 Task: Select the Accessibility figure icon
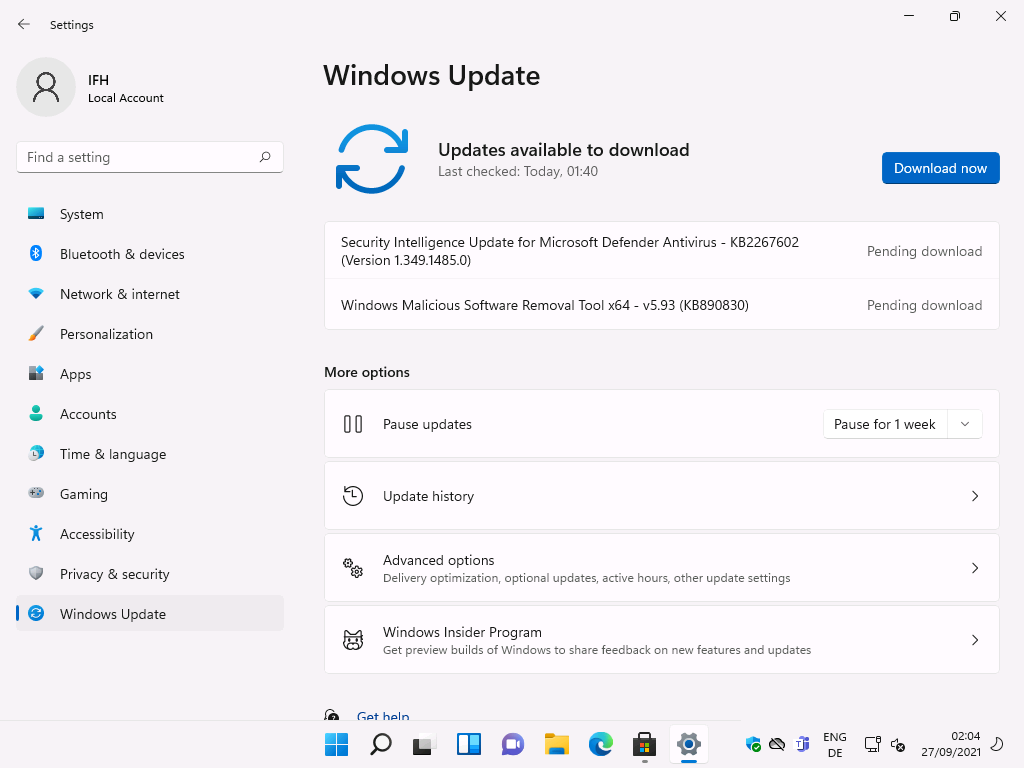36,534
